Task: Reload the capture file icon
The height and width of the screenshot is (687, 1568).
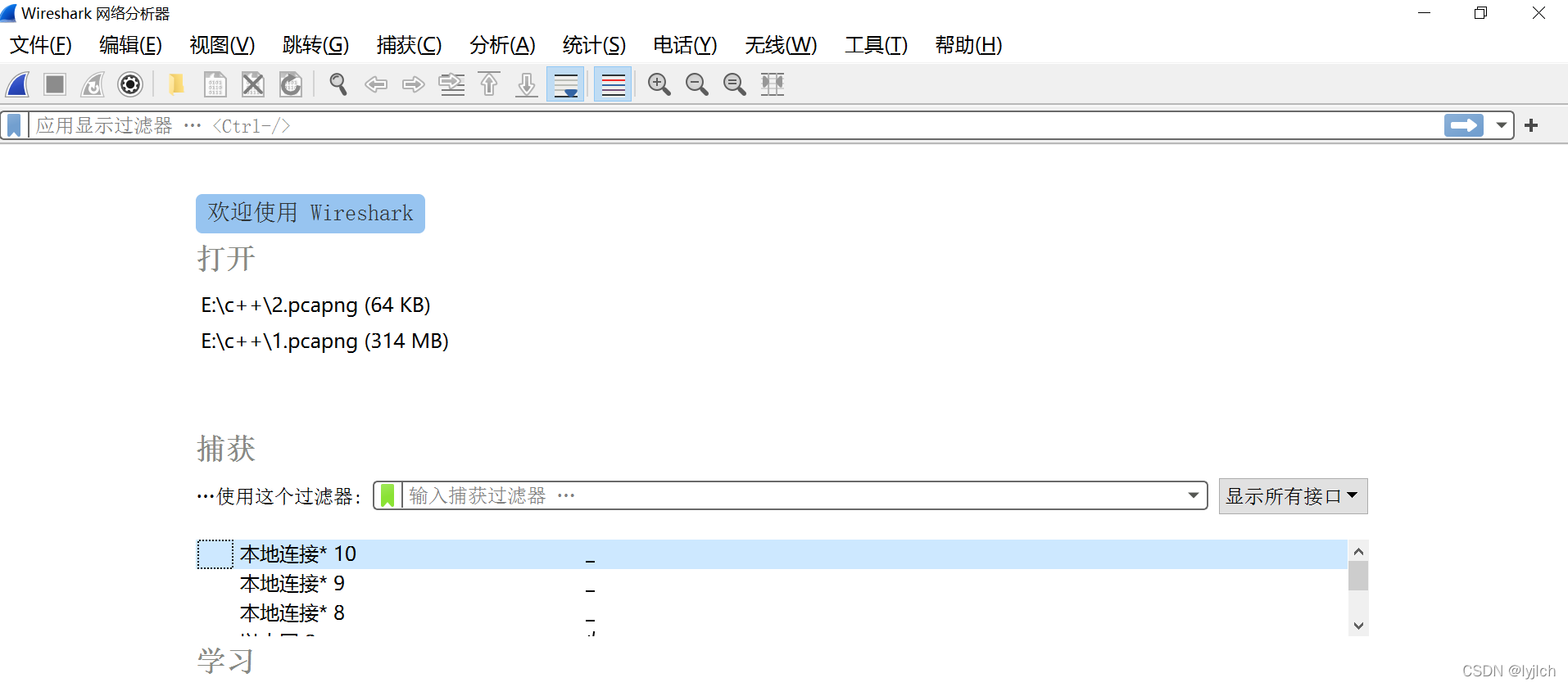Action: tap(291, 84)
